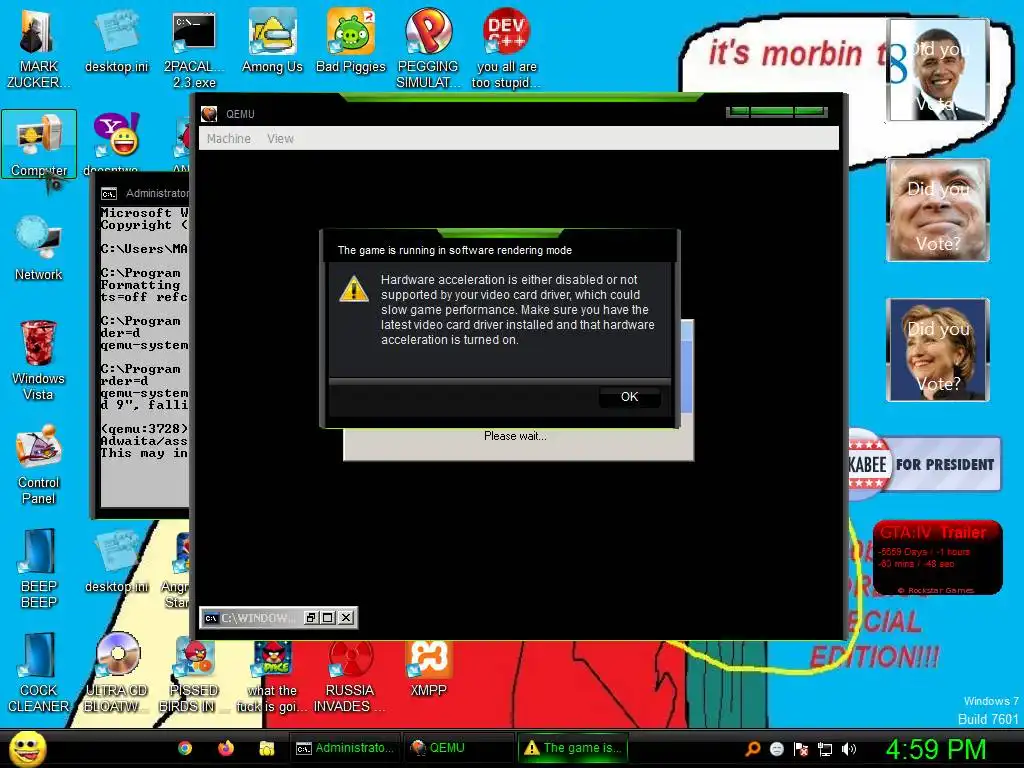Screen dimensions: 1024x768
Task: Click the 'FOR PRESIDENT' gadget
Action: (x=924, y=464)
